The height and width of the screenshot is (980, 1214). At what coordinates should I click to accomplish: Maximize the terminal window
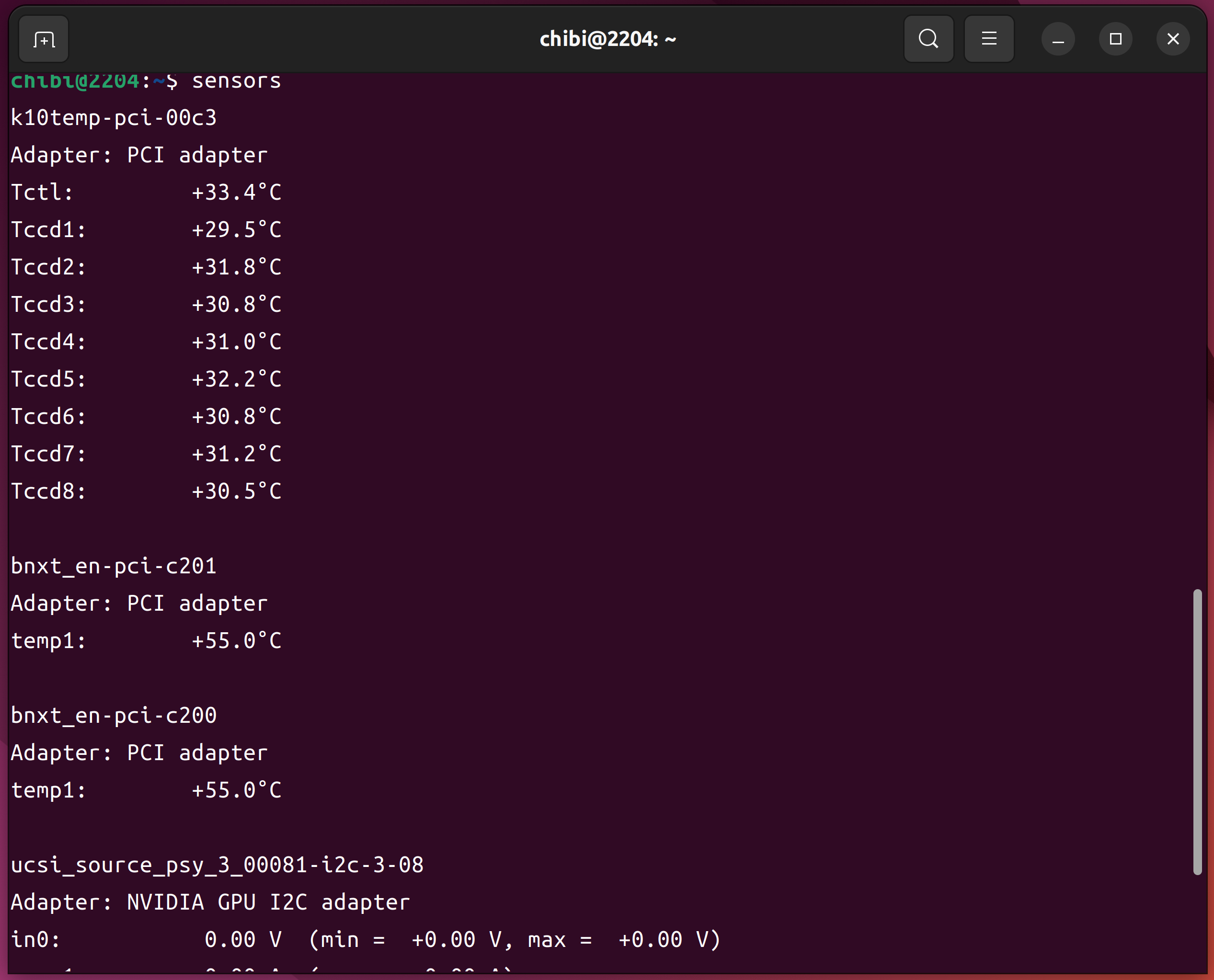(1115, 39)
